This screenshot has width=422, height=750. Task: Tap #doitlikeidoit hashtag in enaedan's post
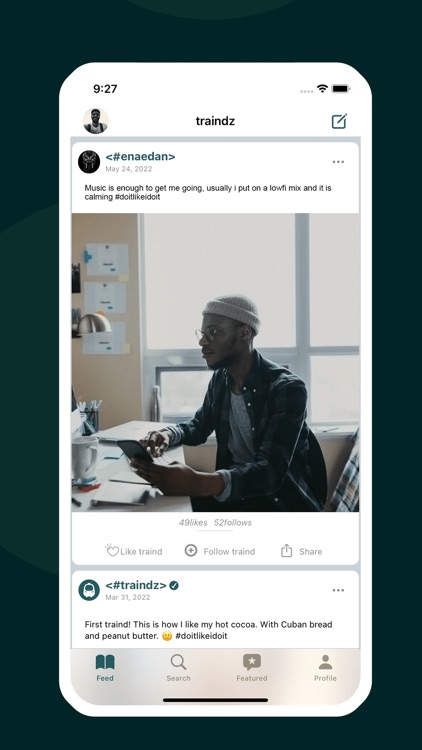(x=137, y=197)
